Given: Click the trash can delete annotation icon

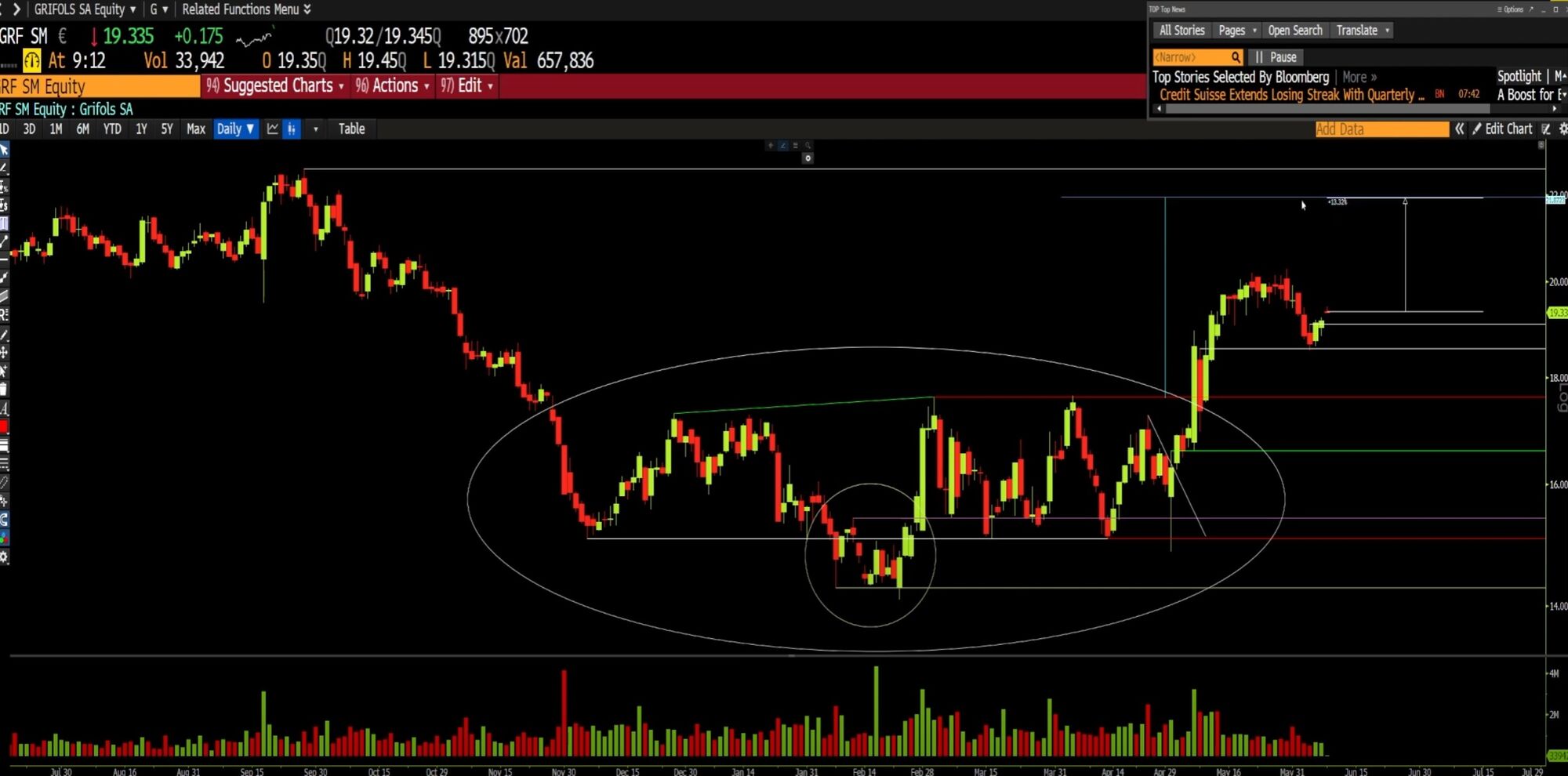Looking at the screenshot, I should pyautogui.click(x=4, y=390).
